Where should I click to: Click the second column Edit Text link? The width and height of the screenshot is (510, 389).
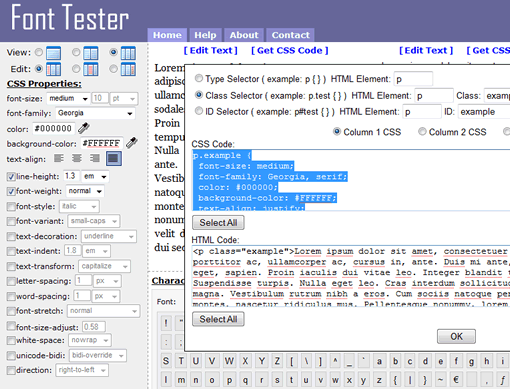pos(426,50)
